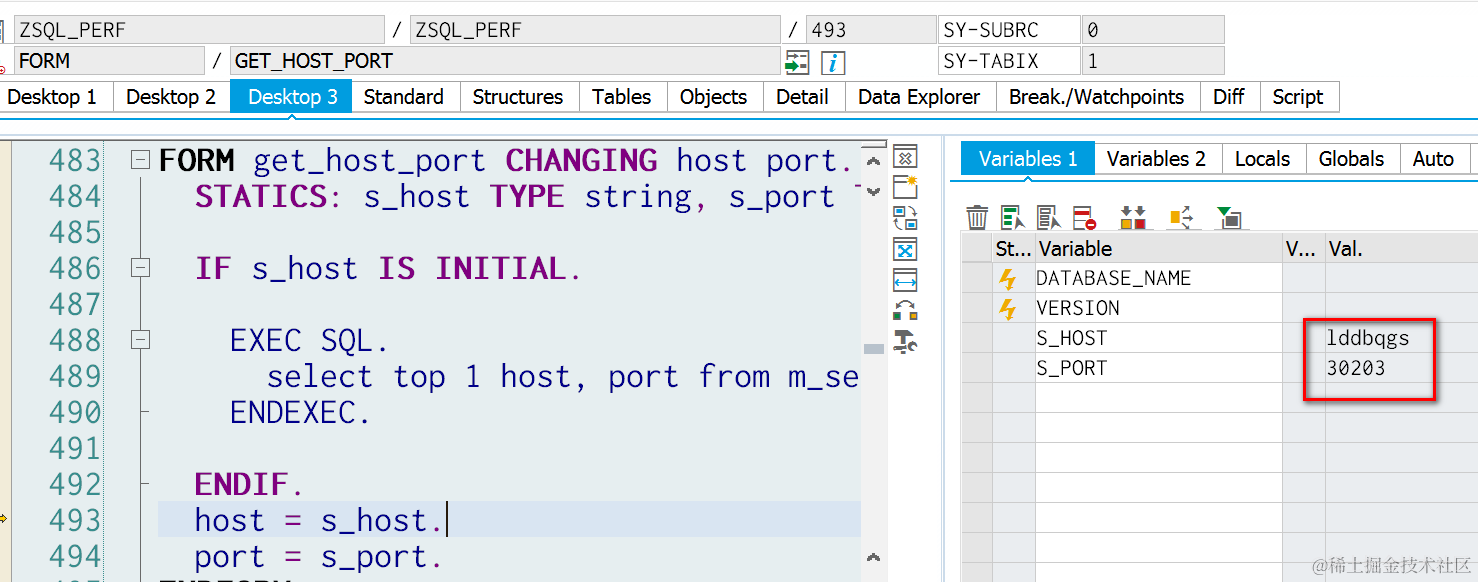Click the St... column header
The height and width of the screenshot is (582, 1478).
[1013, 249]
